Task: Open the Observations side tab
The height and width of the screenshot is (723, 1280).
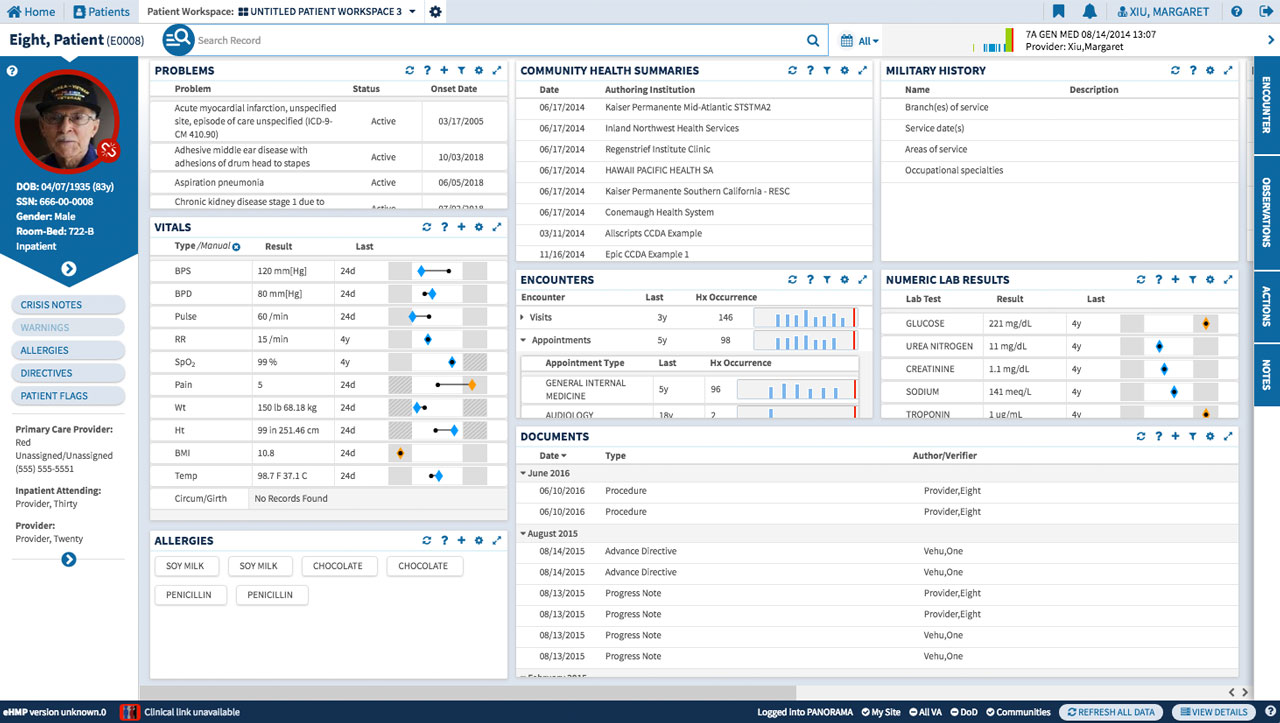Action: coord(1267,213)
